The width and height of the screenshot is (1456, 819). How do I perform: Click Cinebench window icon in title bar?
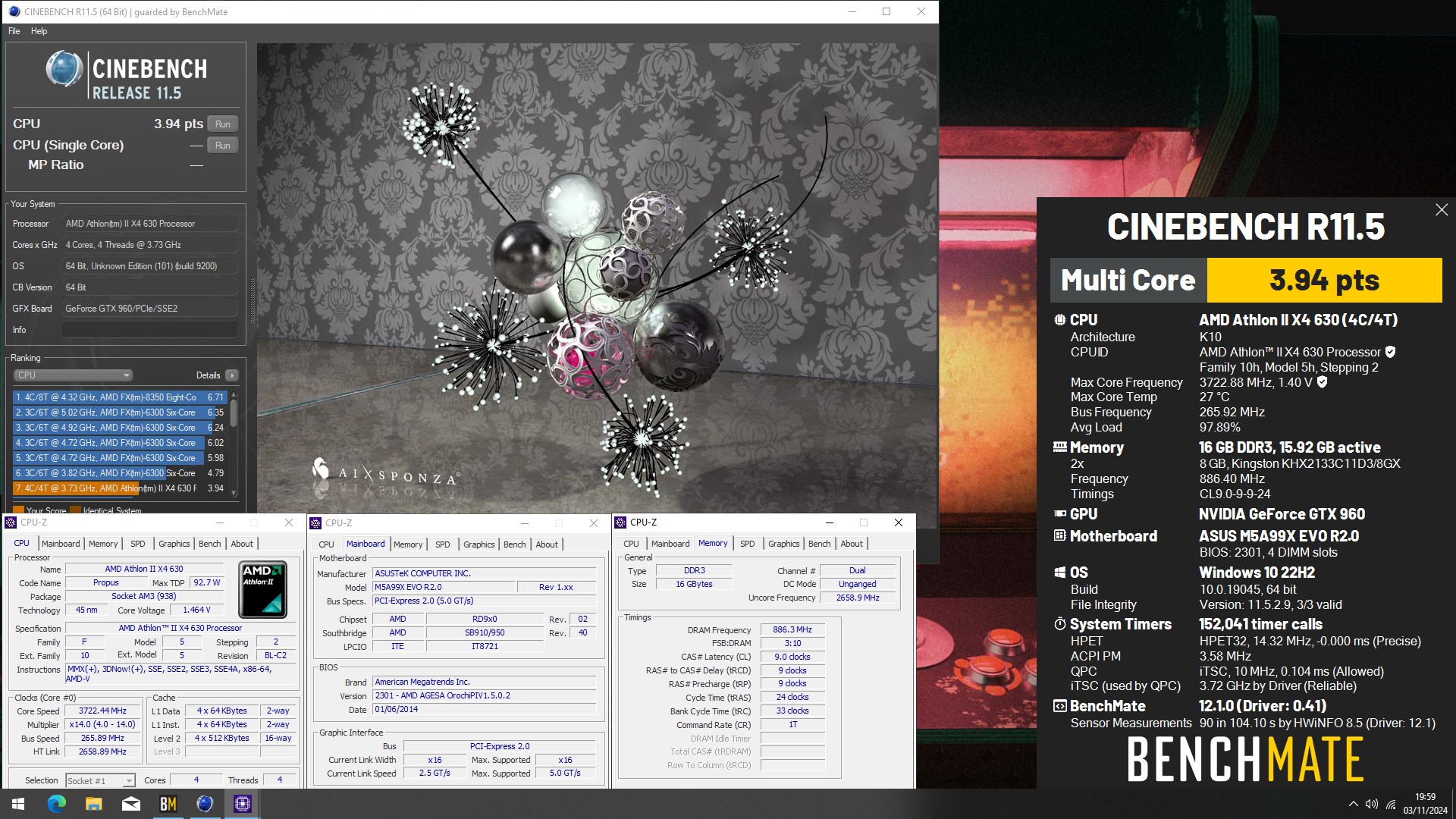click(x=14, y=11)
